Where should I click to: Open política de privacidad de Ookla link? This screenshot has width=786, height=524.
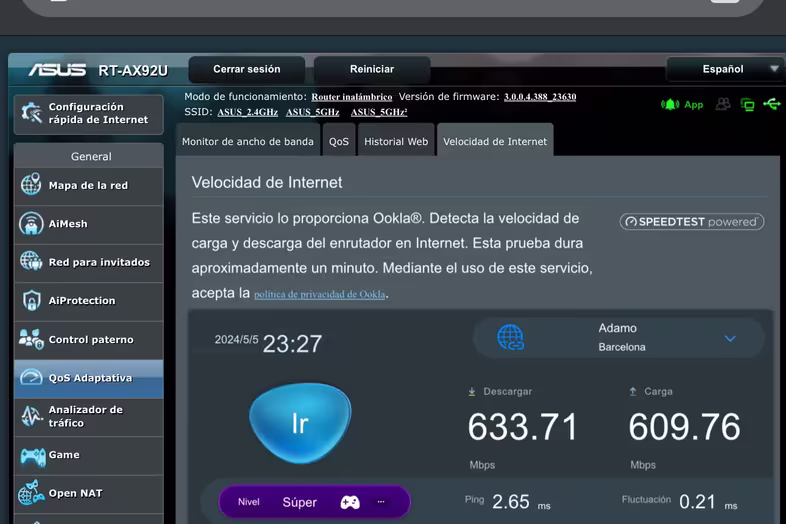[320, 294]
